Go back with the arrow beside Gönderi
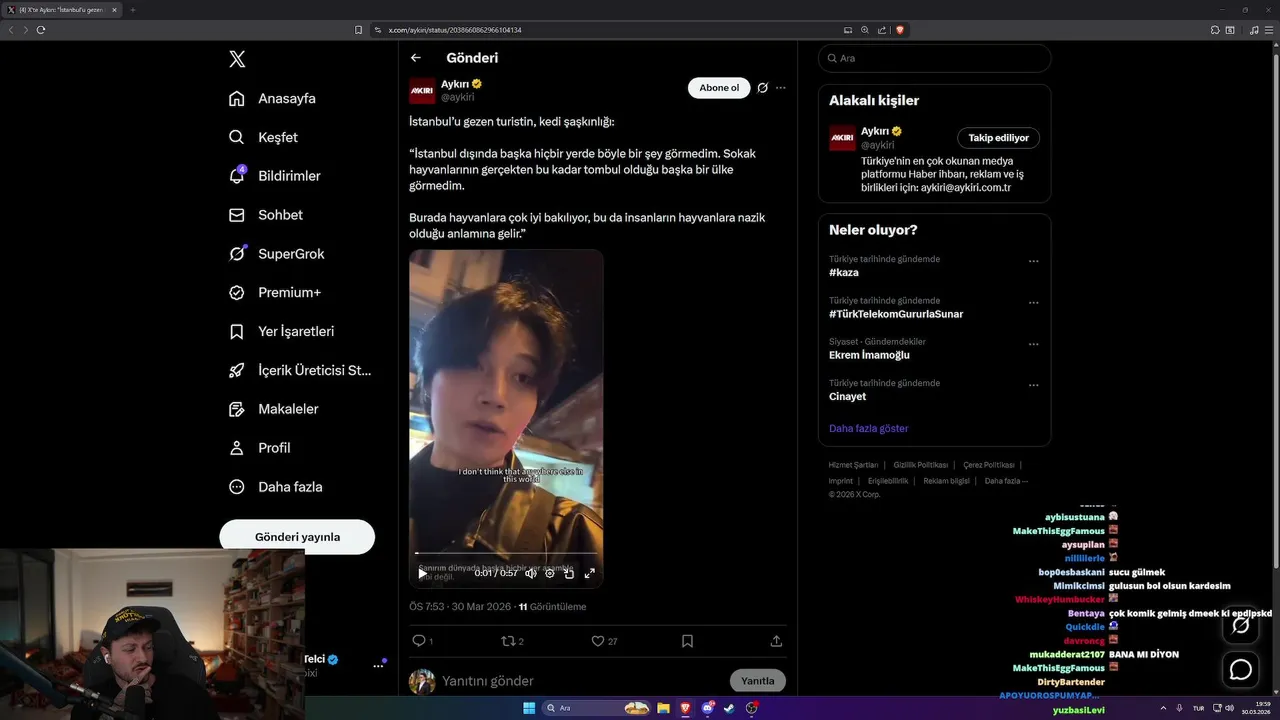Screen dimensions: 1280x720 [x=416, y=58]
